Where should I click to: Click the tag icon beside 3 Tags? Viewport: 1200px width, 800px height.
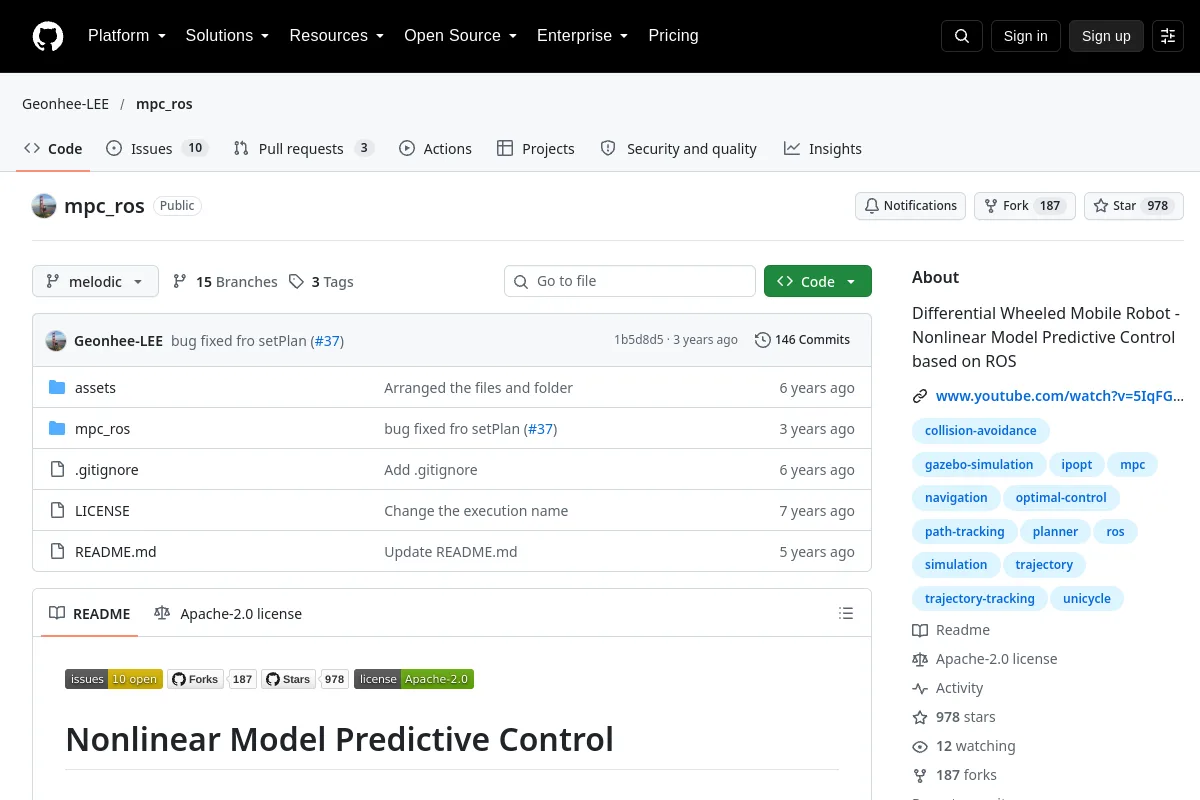click(x=296, y=282)
